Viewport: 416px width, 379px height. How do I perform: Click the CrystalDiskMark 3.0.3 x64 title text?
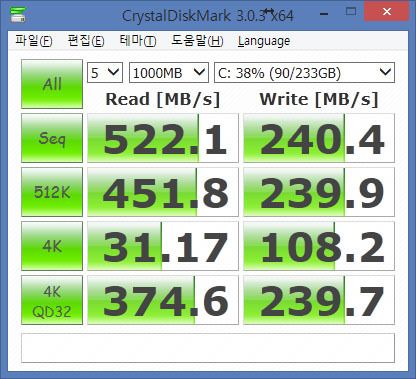[x=208, y=16]
